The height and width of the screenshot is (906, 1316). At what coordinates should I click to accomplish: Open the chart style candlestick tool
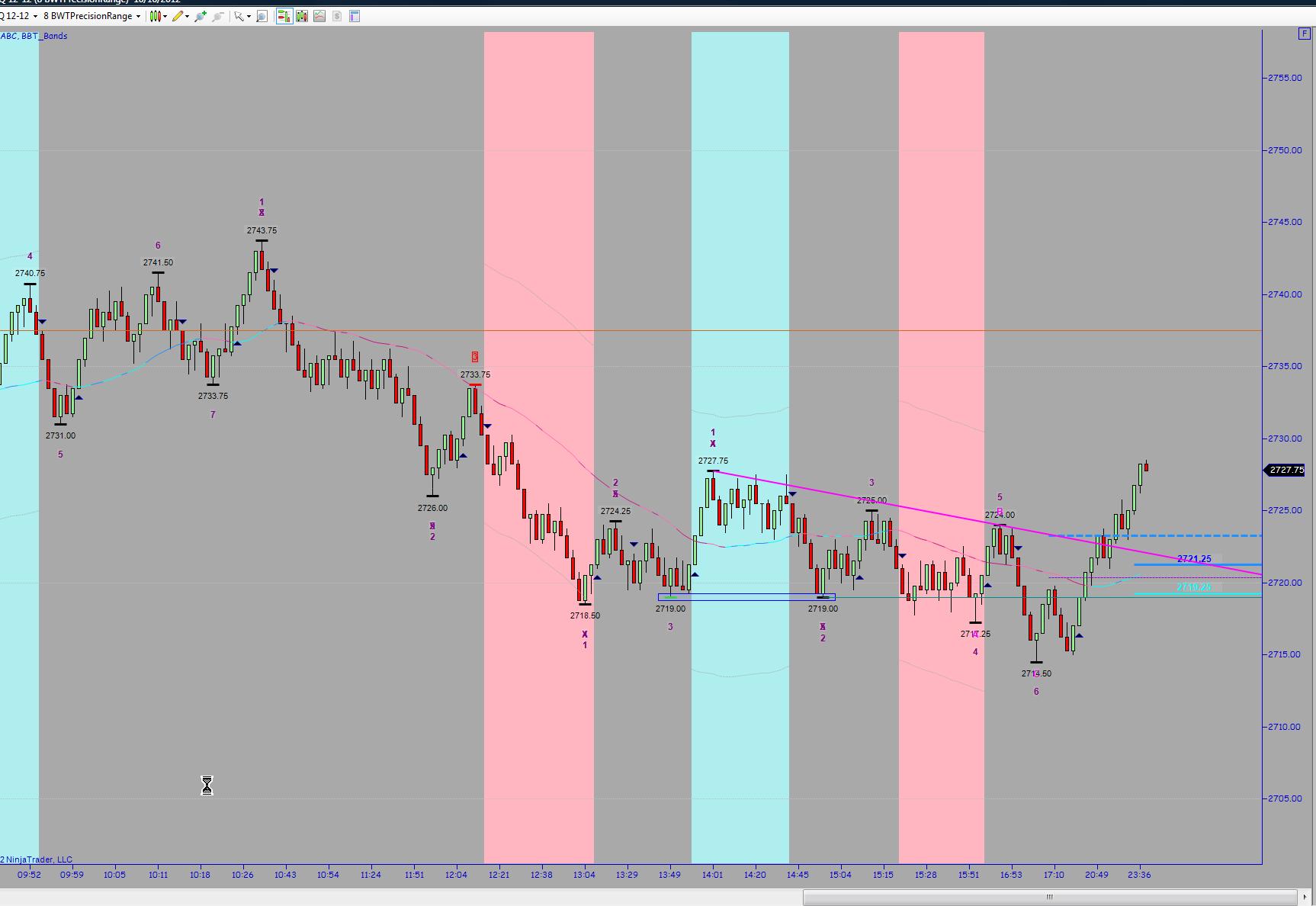(x=155, y=16)
